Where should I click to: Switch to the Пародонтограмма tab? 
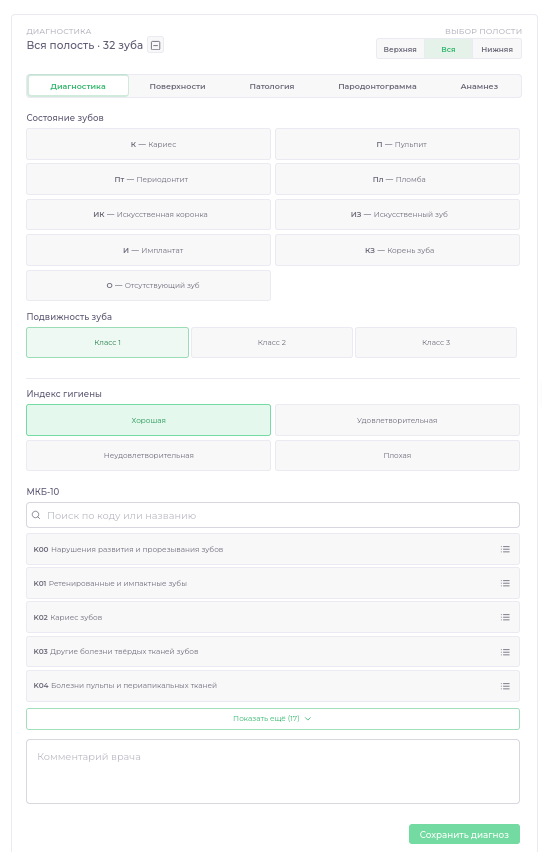[x=377, y=86]
